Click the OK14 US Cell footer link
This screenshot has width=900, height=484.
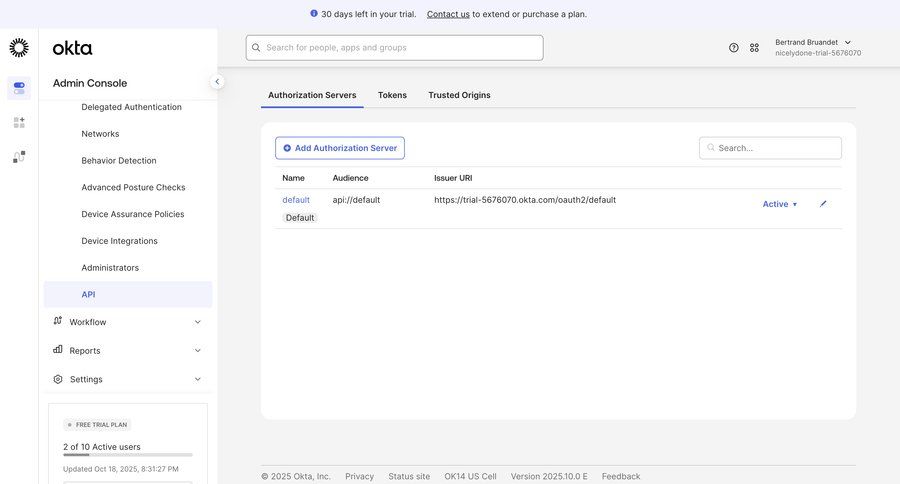pos(470,477)
